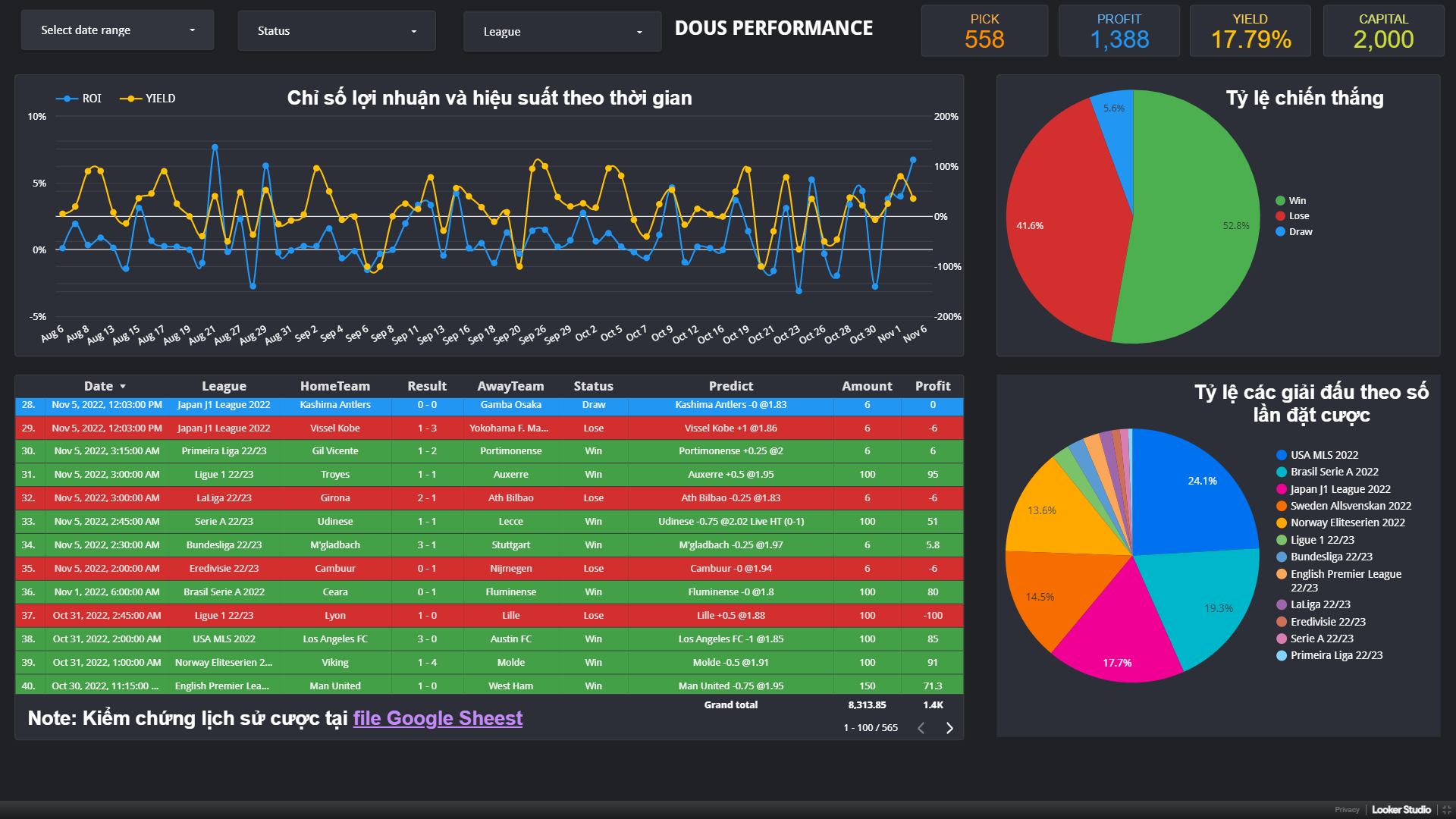Click the Japan J1 League 2022 legend dot
Image resolution: width=1456 pixels, height=819 pixels.
click(1282, 489)
